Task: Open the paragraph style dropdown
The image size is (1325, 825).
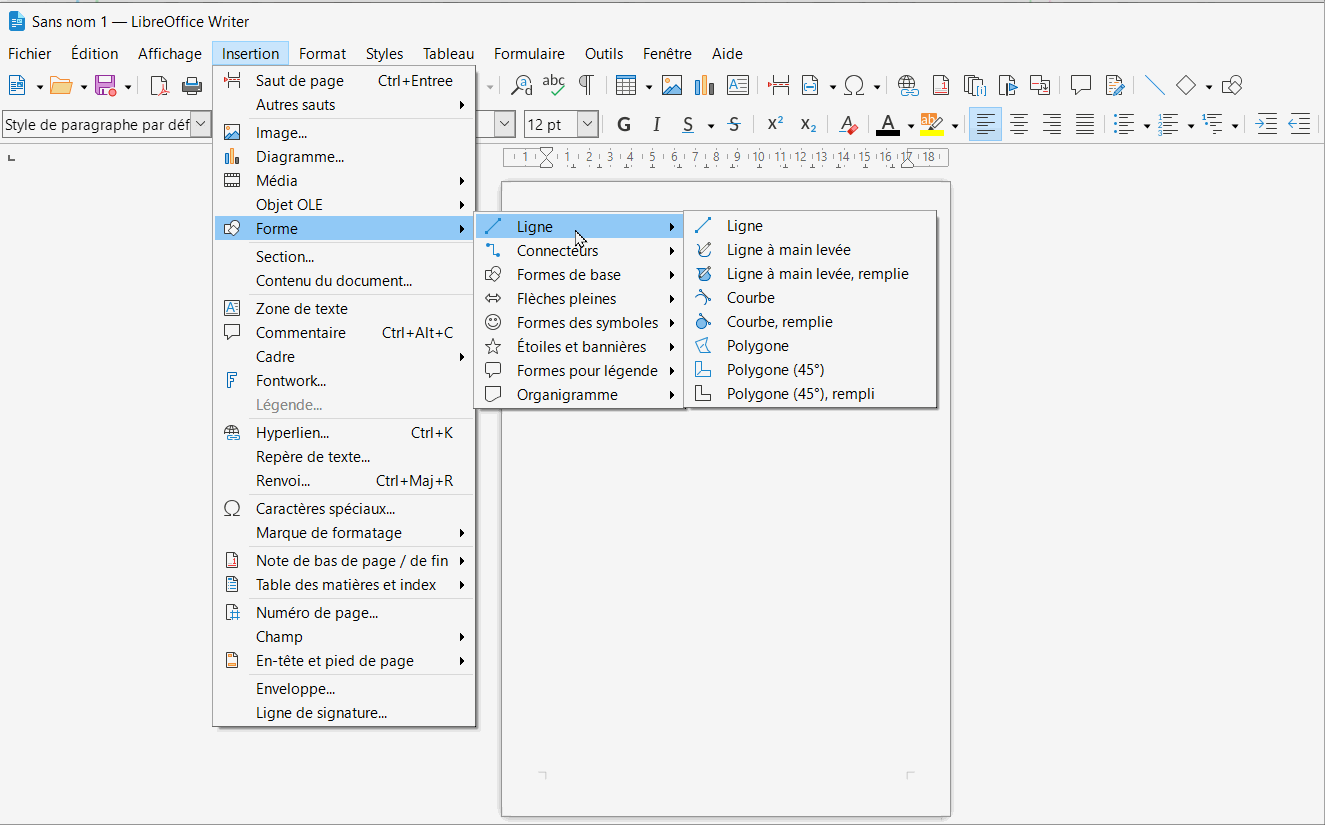Action: click(x=201, y=125)
